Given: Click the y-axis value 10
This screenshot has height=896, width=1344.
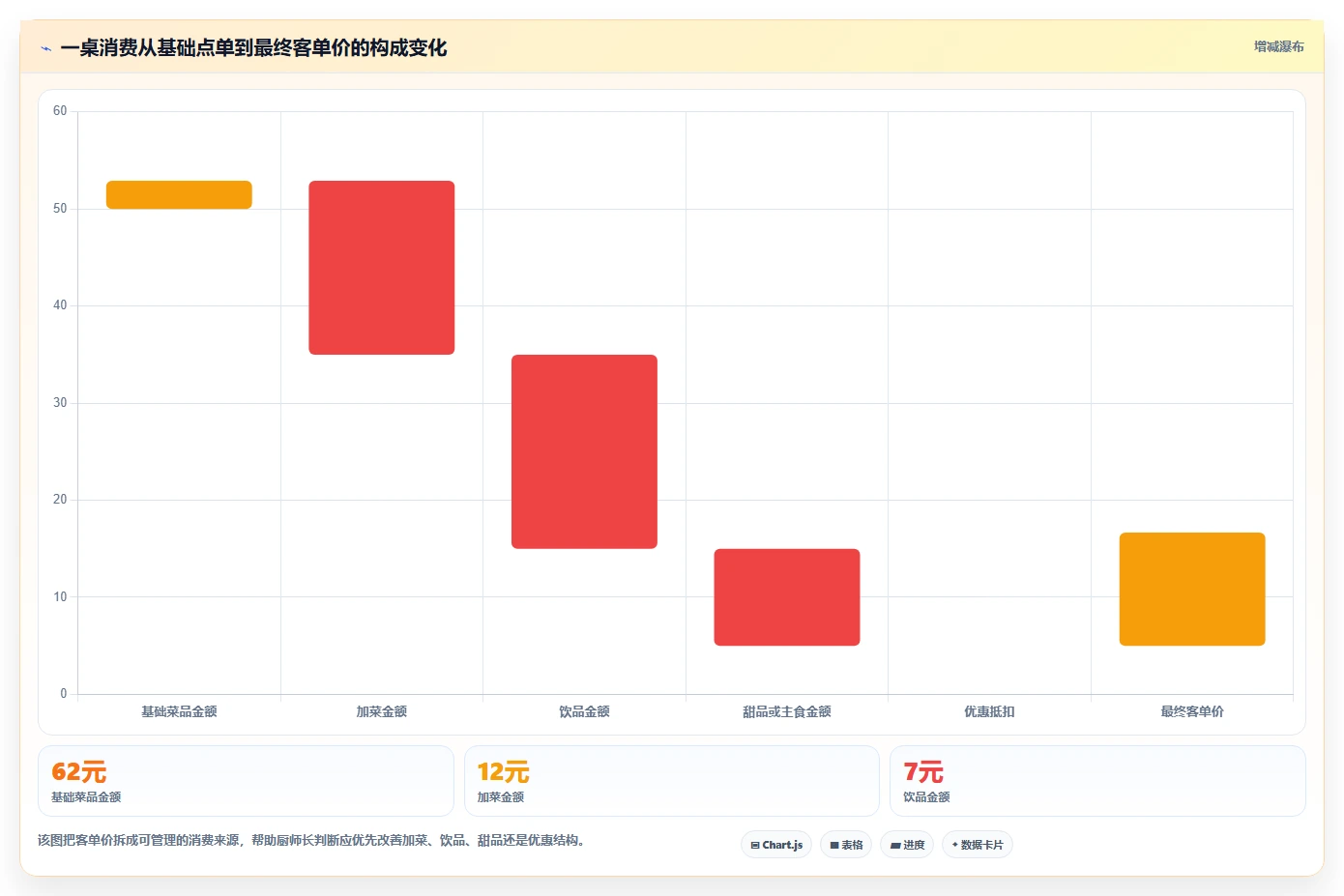Looking at the screenshot, I should coord(60,597).
